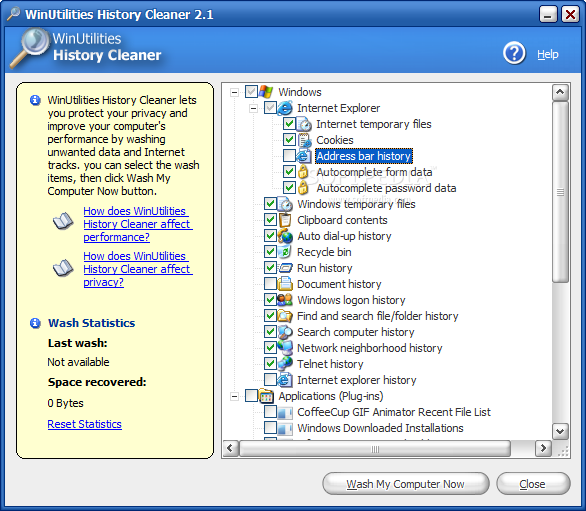586x511 pixels.
Task: Click the Run history icon
Action: (285, 268)
